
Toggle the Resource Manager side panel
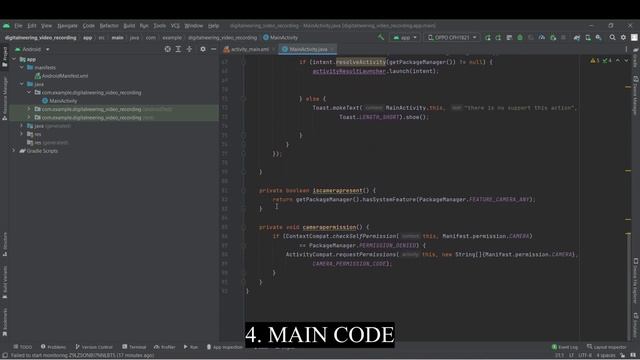pyautogui.click(x=4, y=98)
